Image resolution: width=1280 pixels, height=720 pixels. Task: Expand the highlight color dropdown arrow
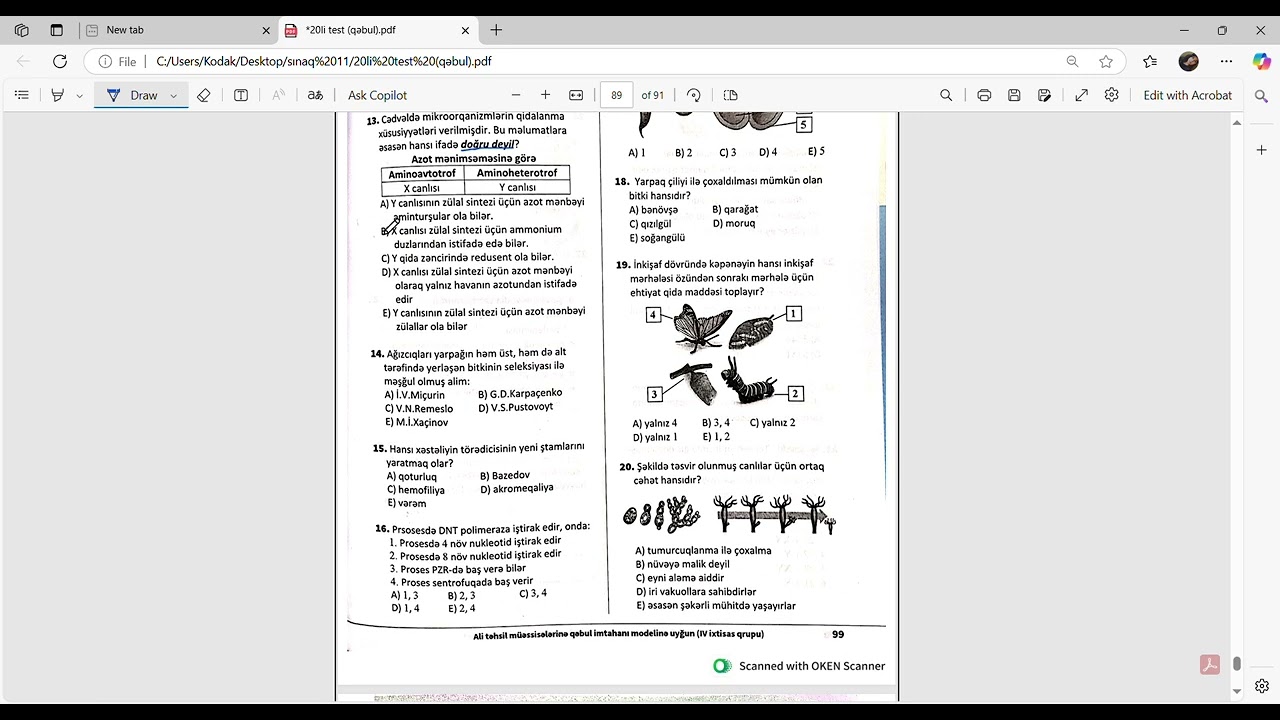(x=79, y=95)
